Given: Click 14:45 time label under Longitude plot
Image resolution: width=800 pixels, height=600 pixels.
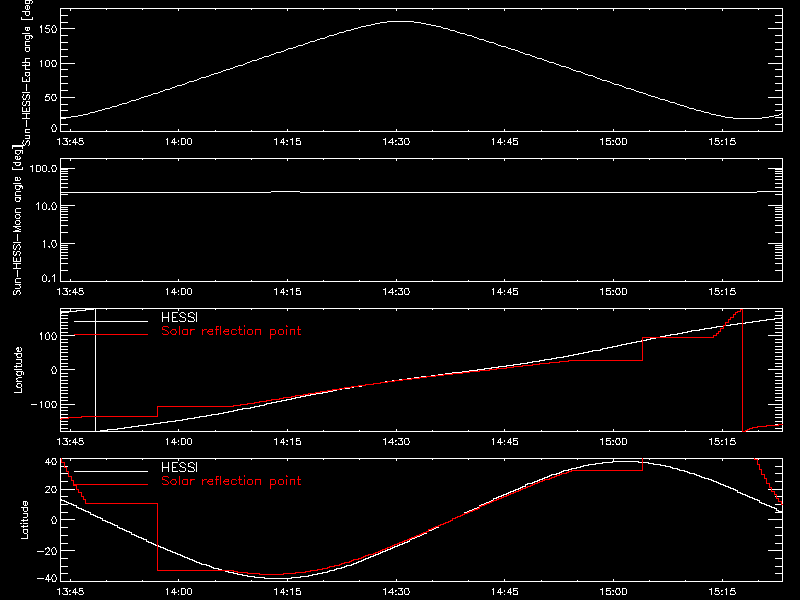Looking at the screenshot, I should click(x=505, y=442).
